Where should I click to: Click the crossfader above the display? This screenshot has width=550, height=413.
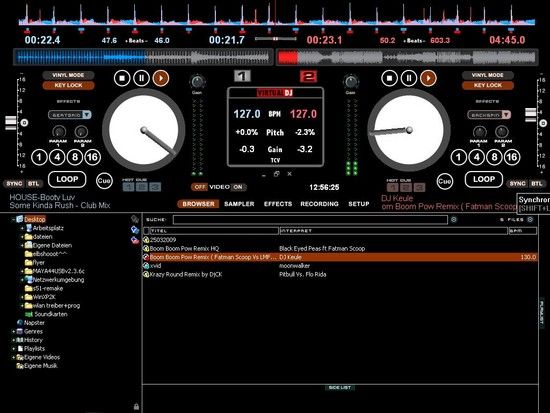tap(276, 39)
